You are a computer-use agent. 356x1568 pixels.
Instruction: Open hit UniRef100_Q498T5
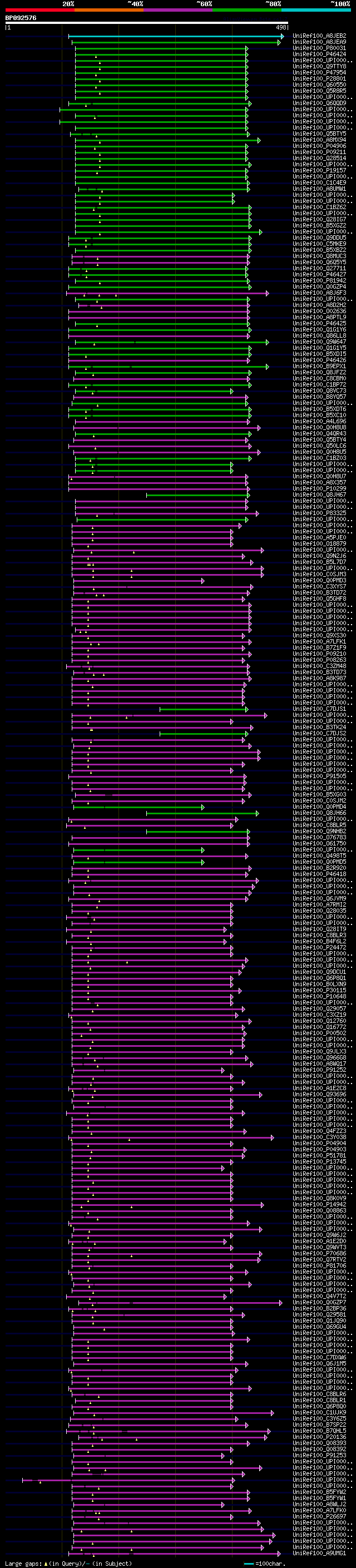319,855
